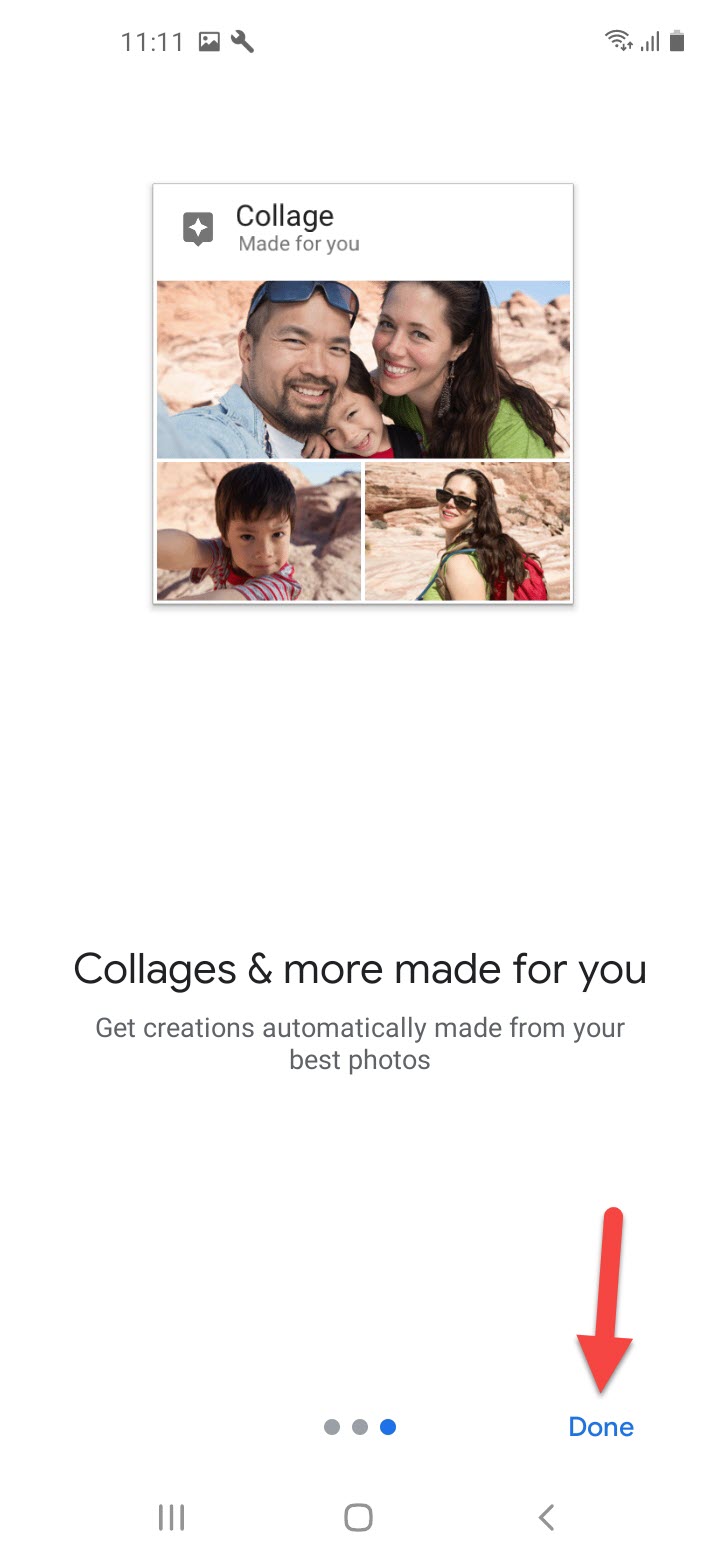Tap the home navigation button

coord(358,1518)
